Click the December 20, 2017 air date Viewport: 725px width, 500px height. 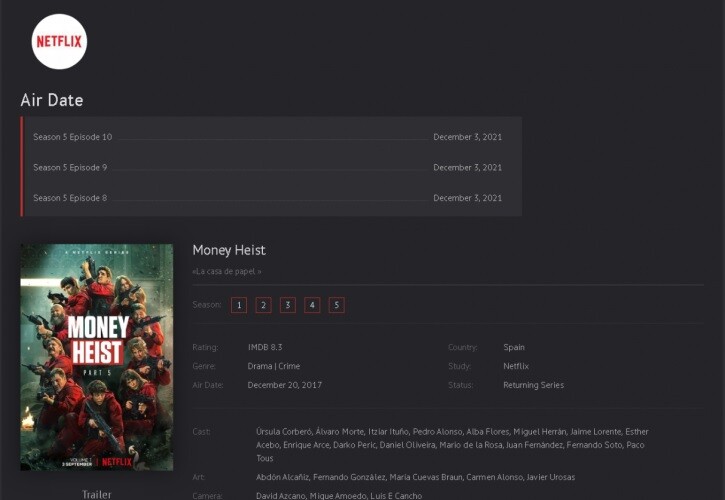(x=285, y=385)
